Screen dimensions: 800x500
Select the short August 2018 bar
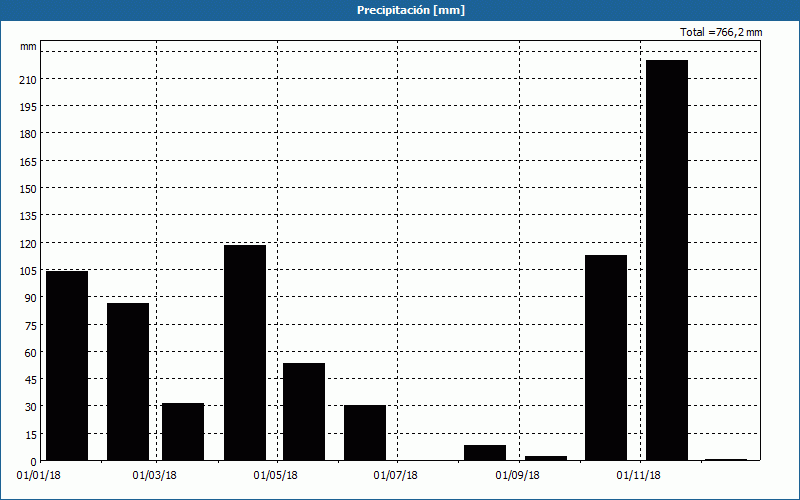tap(485, 453)
